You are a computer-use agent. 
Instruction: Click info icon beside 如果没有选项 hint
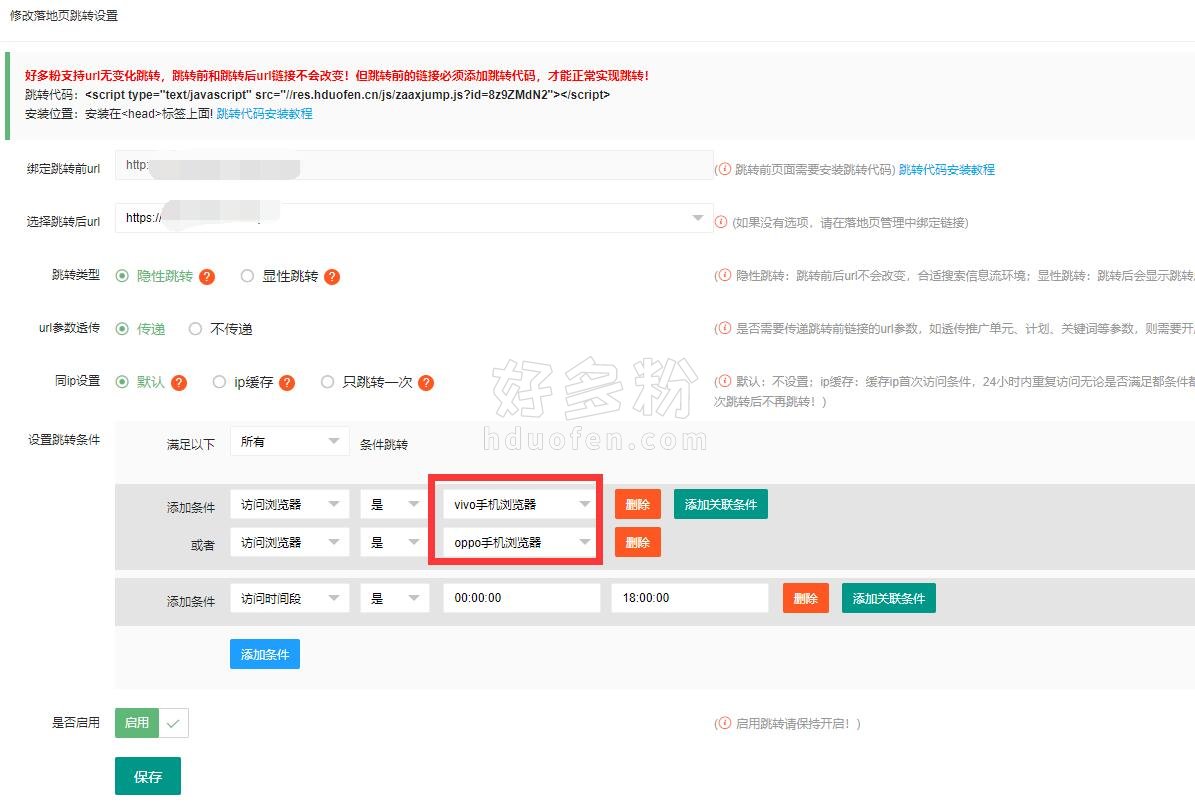pos(721,222)
